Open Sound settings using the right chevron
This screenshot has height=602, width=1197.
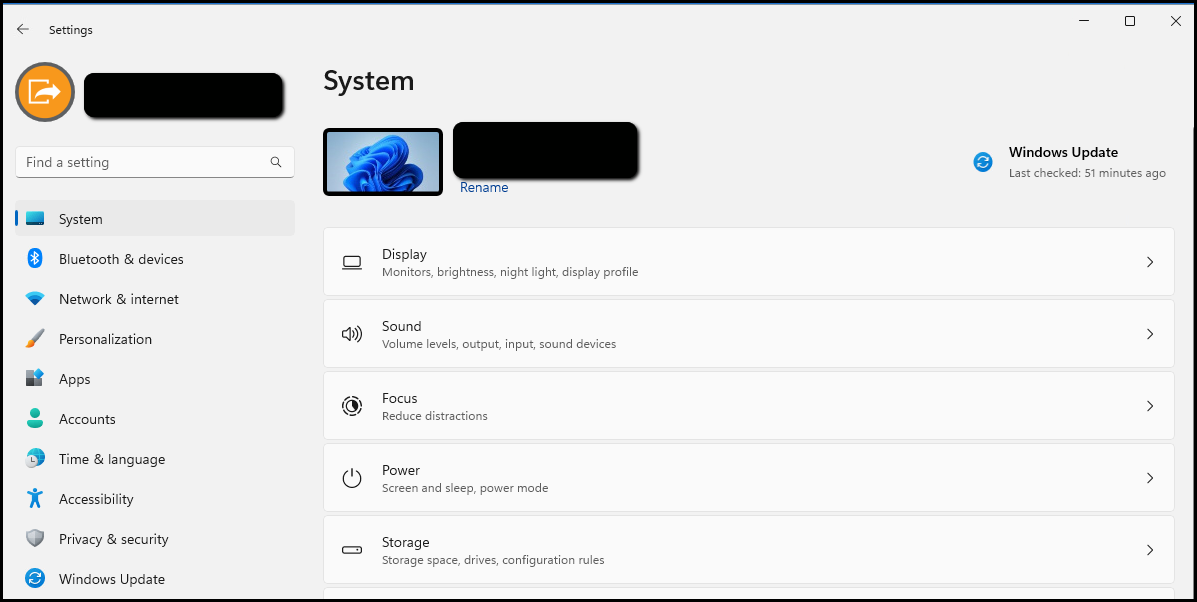click(x=1149, y=334)
